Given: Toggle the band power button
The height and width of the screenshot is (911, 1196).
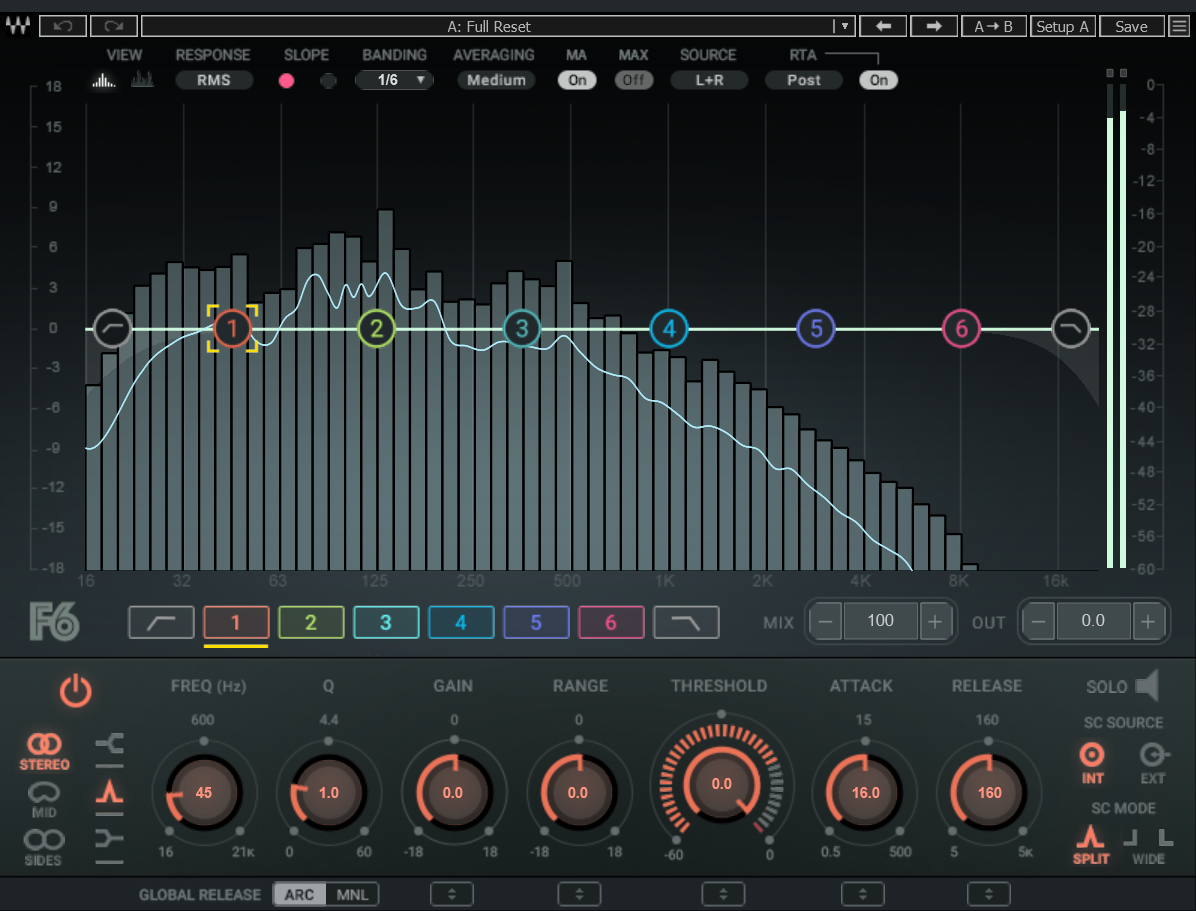Looking at the screenshot, I should (76, 690).
